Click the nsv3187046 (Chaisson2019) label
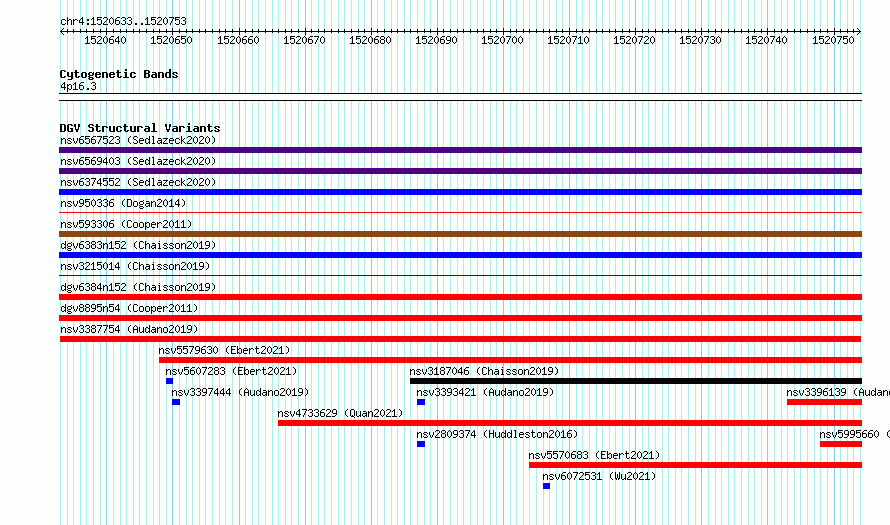890x525 pixels. 484,371
